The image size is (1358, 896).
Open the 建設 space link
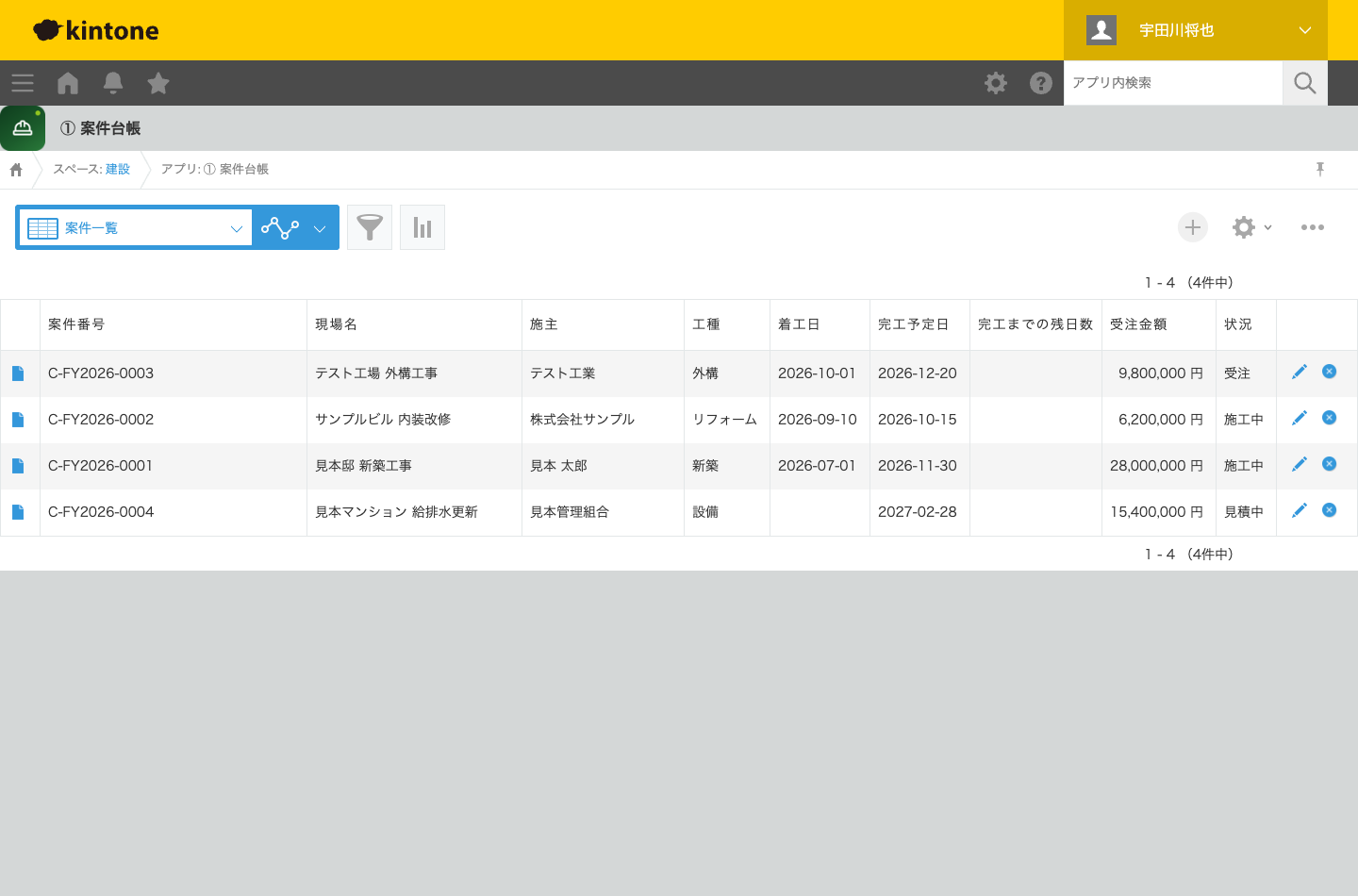(x=118, y=169)
